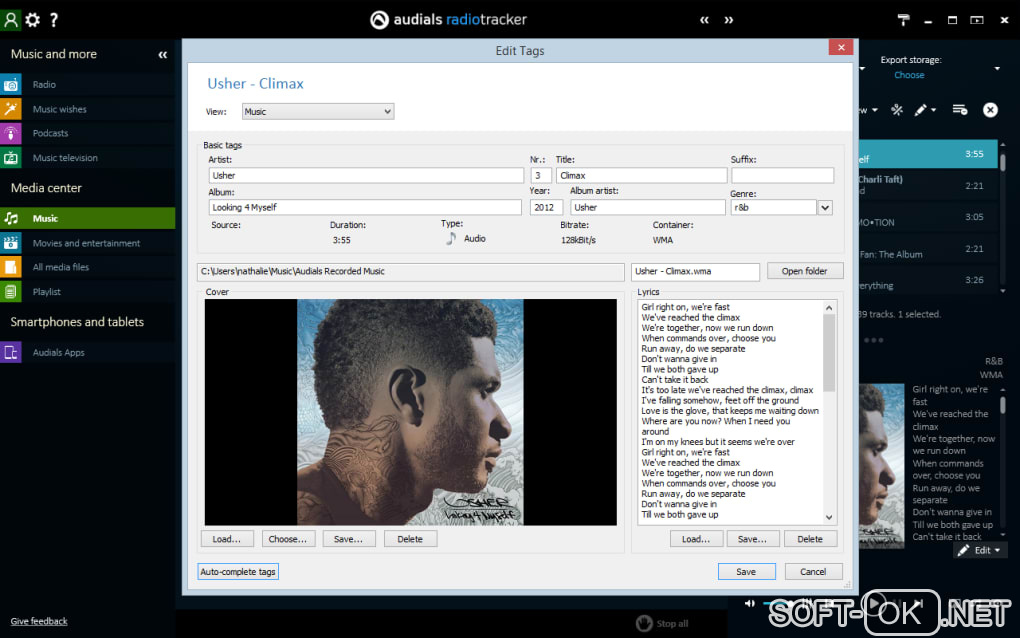The width and height of the screenshot is (1020, 638).
Task: Open All media files section
Action: (x=88, y=267)
